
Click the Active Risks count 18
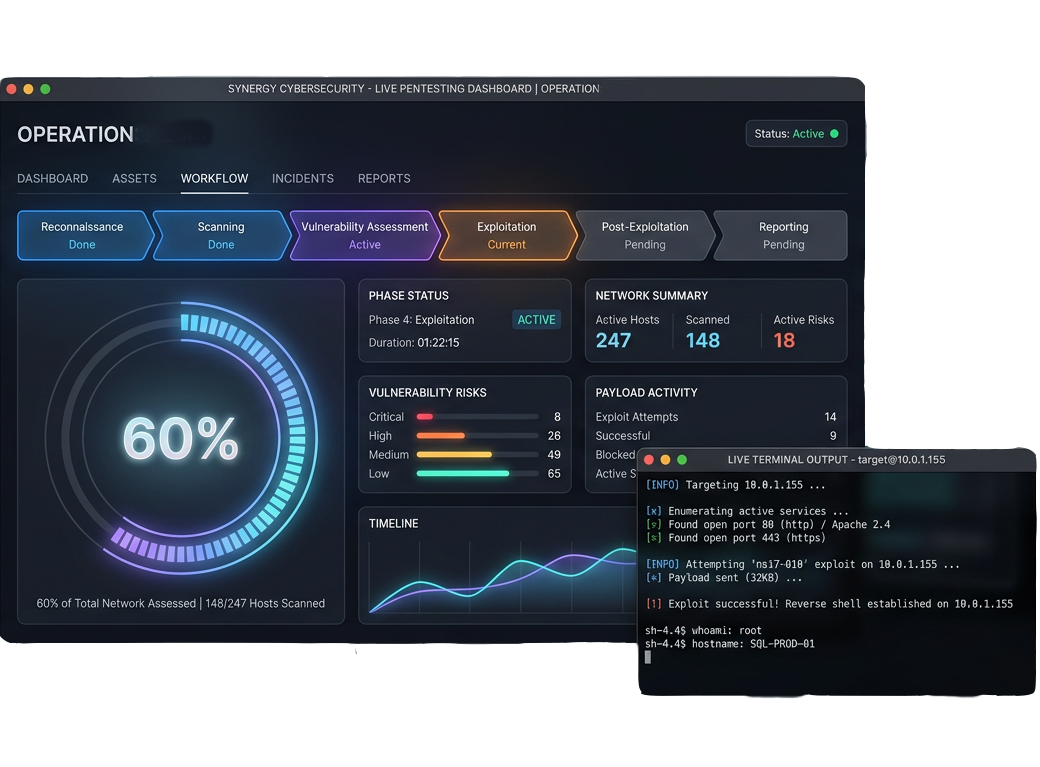[x=784, y=341]
